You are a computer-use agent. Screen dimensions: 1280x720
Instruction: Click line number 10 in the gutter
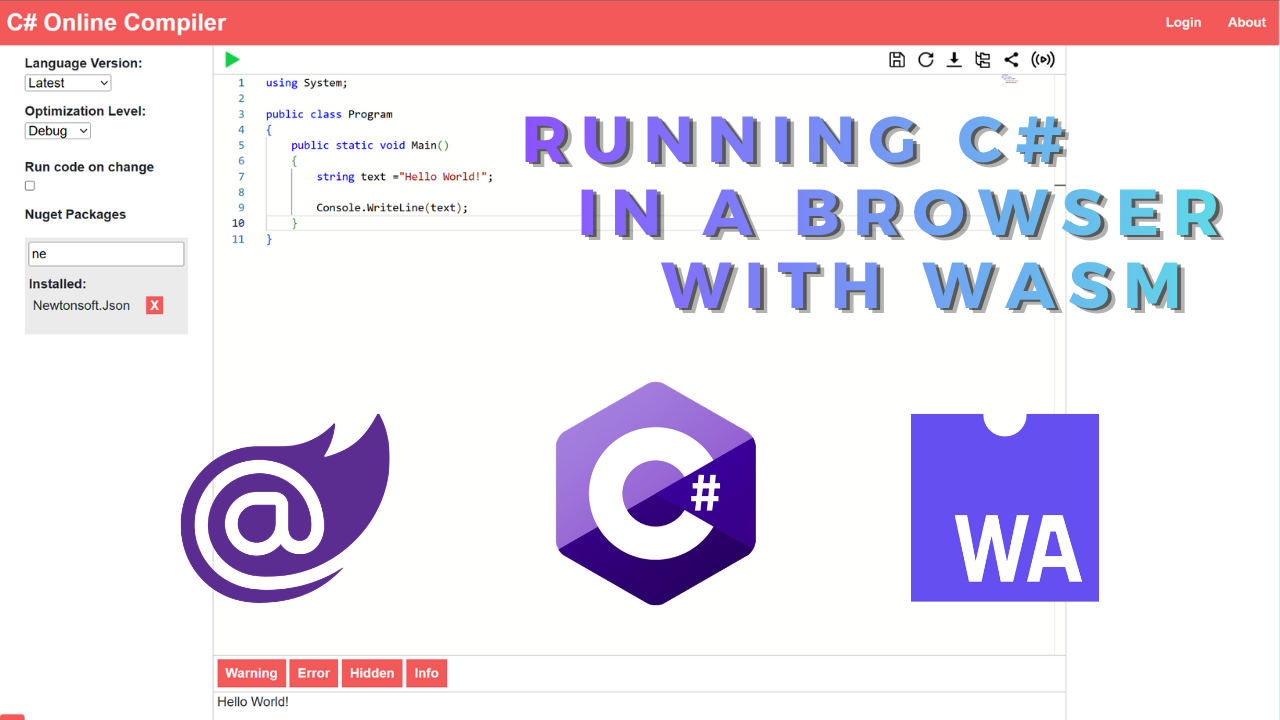pos(238,223)
